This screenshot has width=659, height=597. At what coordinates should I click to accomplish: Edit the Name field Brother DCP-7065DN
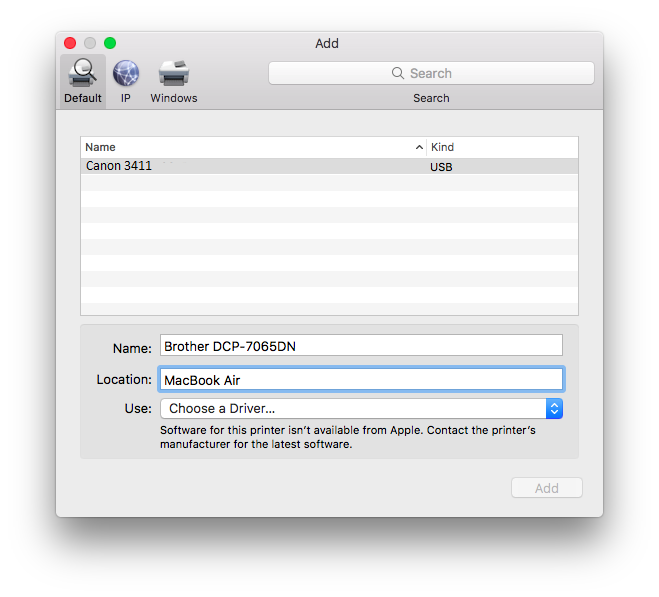[361, 346]
